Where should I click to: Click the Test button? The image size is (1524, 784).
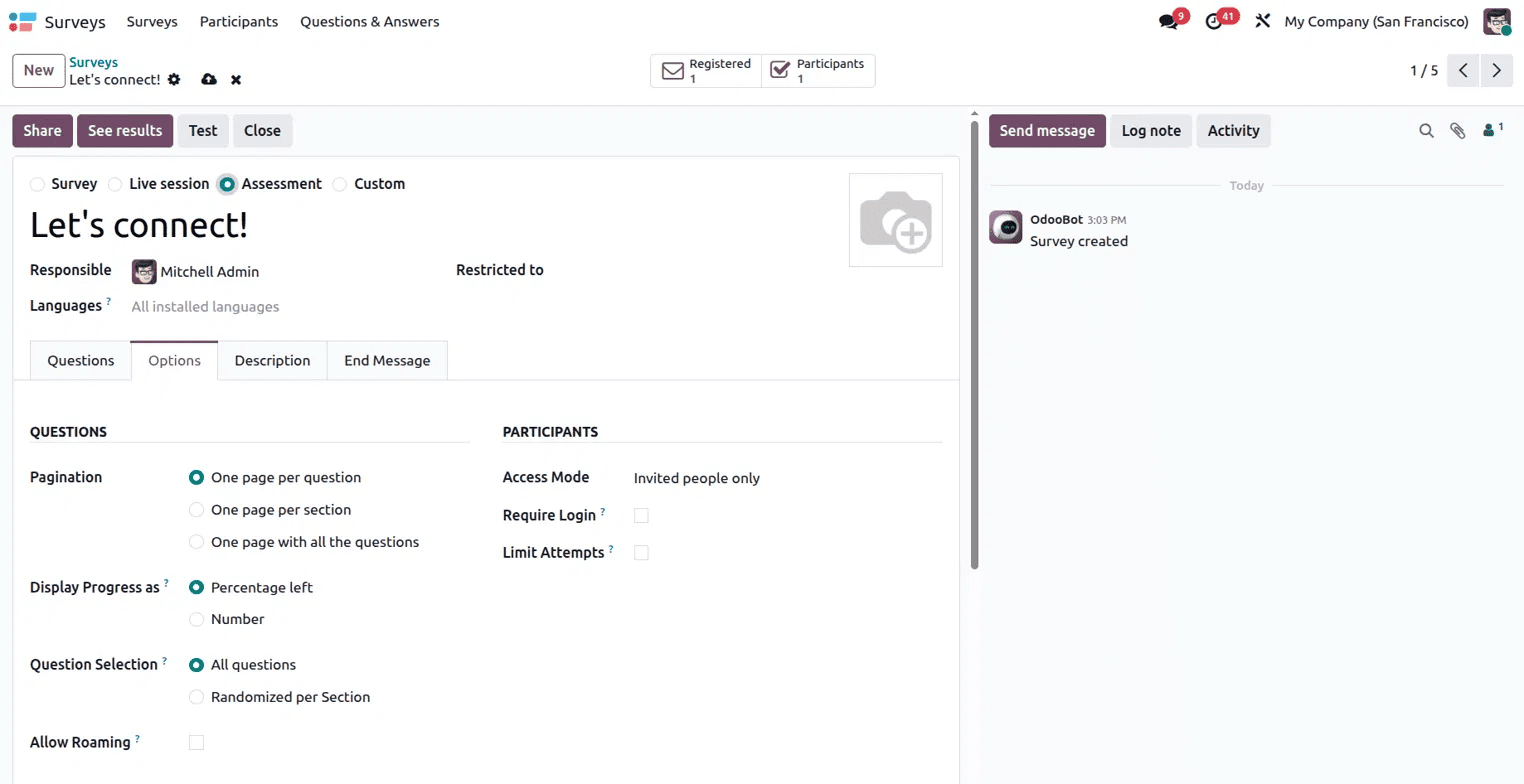(x=203, y=131)
